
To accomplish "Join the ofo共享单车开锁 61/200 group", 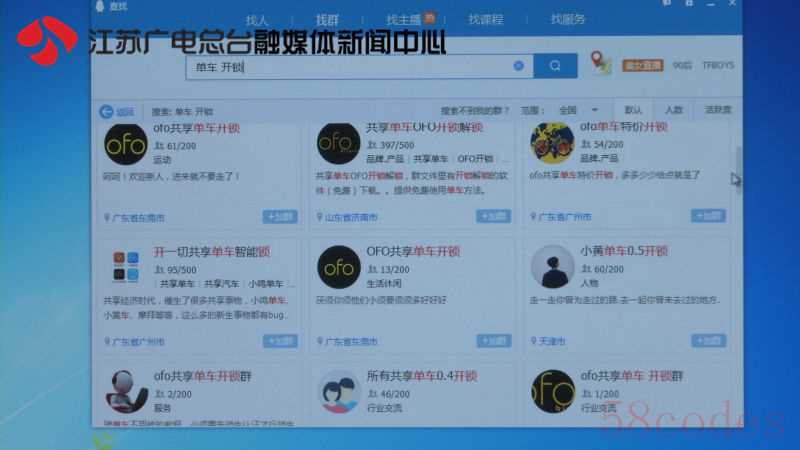I will (280, 216).
